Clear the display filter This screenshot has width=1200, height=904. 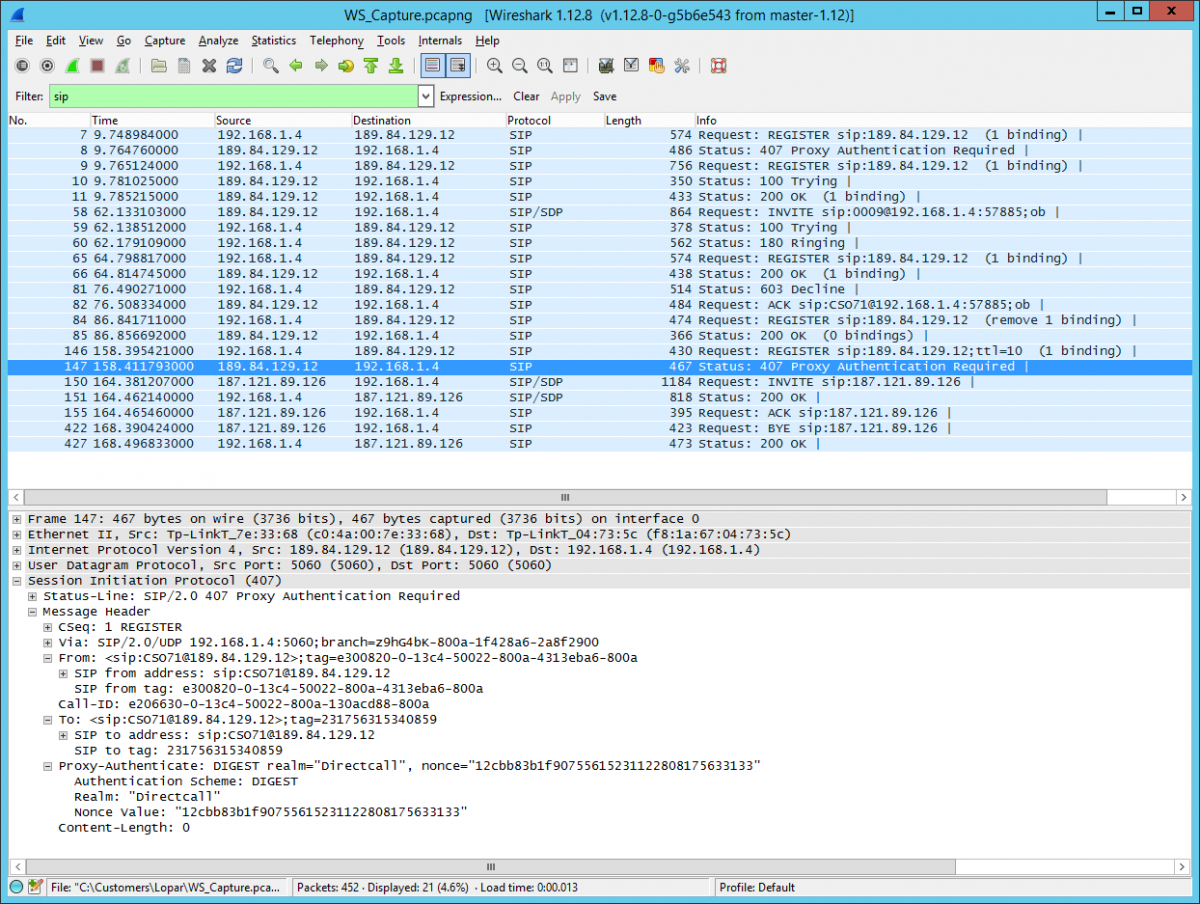pyautogui.click(x=526, y=97)
